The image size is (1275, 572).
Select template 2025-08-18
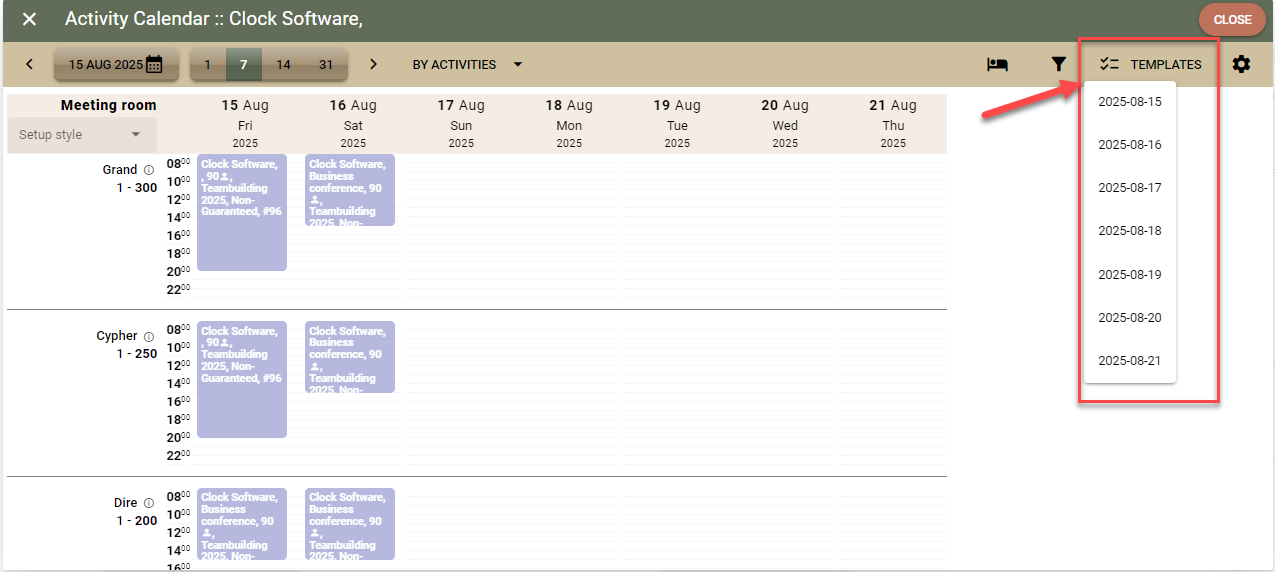[x=1130, y=231]
